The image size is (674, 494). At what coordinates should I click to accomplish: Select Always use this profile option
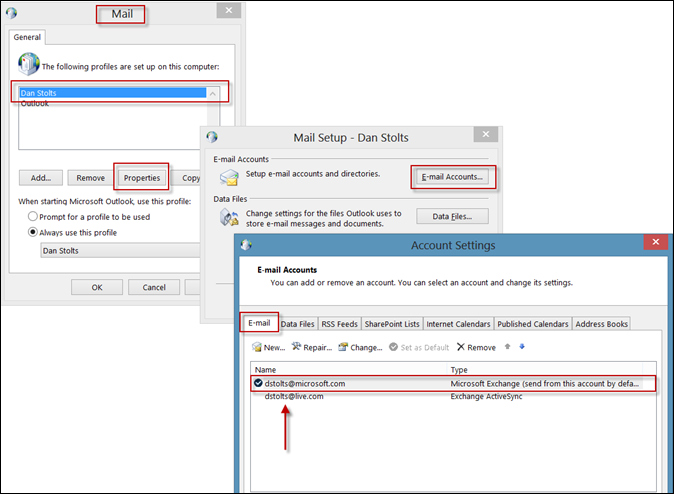click(x=72, y=233)
